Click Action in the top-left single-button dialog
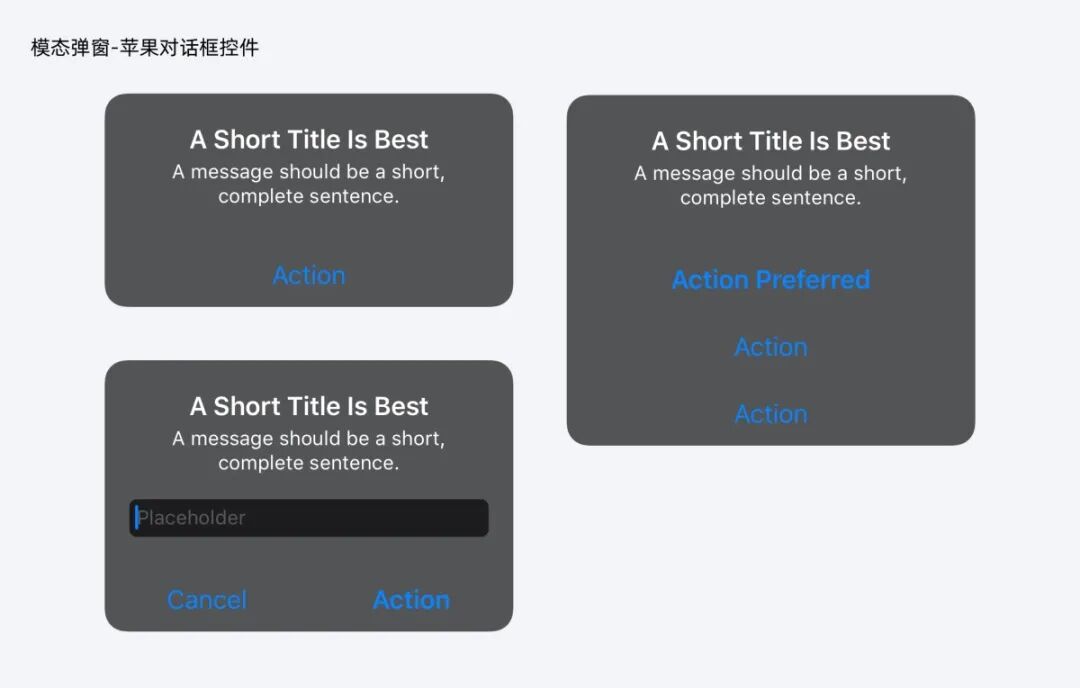Viewport: 1080px width, 688px height. 309,275
